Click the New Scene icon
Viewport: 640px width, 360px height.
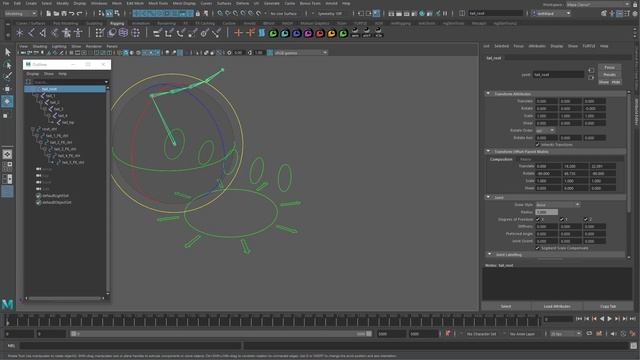(49, 13)
